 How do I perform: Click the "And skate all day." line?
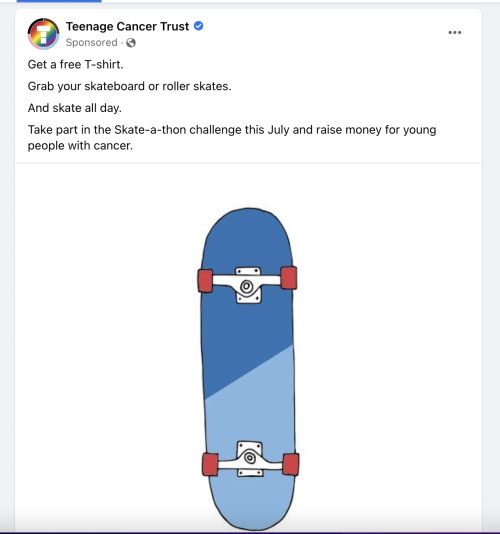(75, 108)
